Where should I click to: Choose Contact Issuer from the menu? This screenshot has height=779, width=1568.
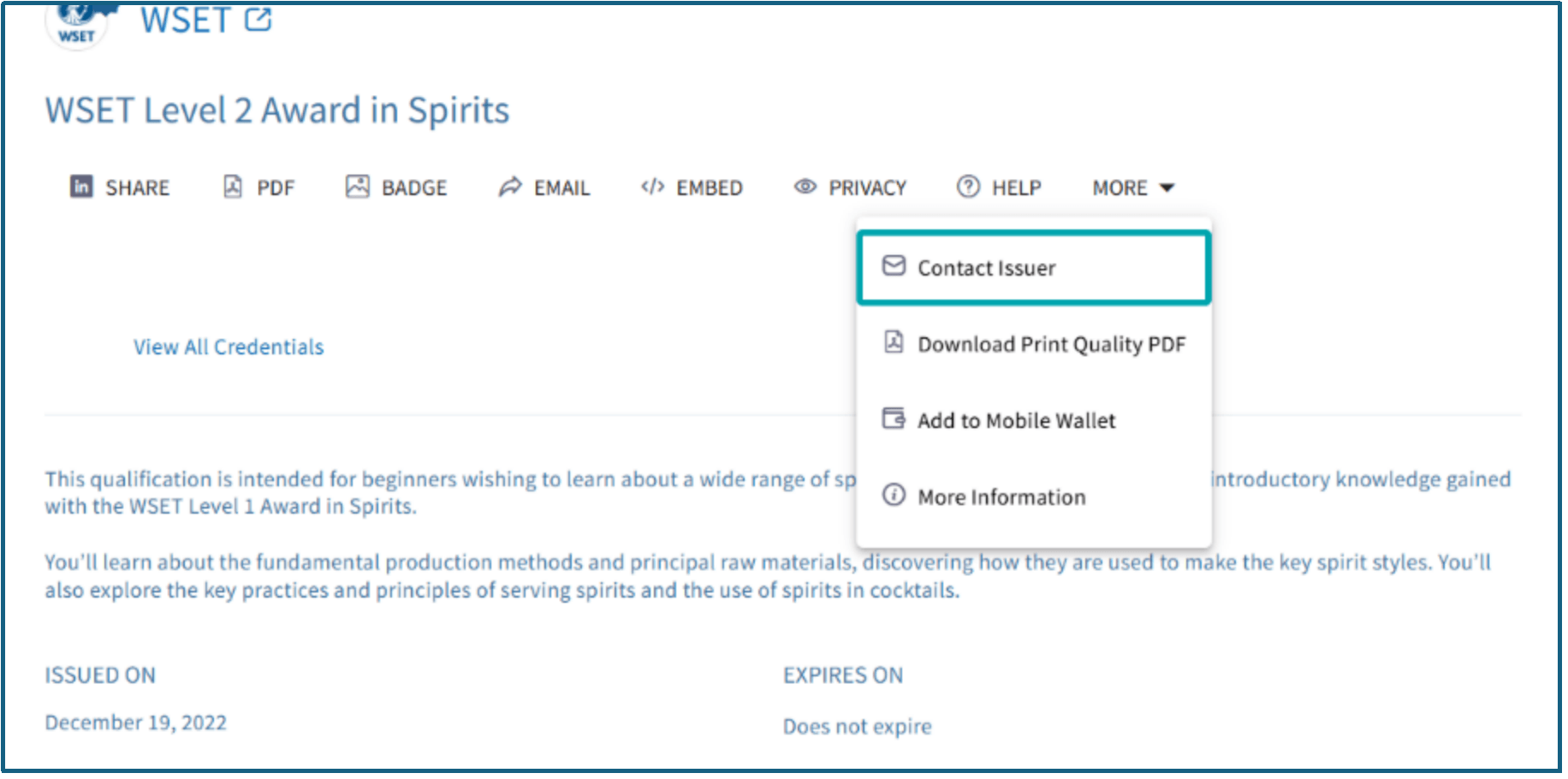pos(986,268)
